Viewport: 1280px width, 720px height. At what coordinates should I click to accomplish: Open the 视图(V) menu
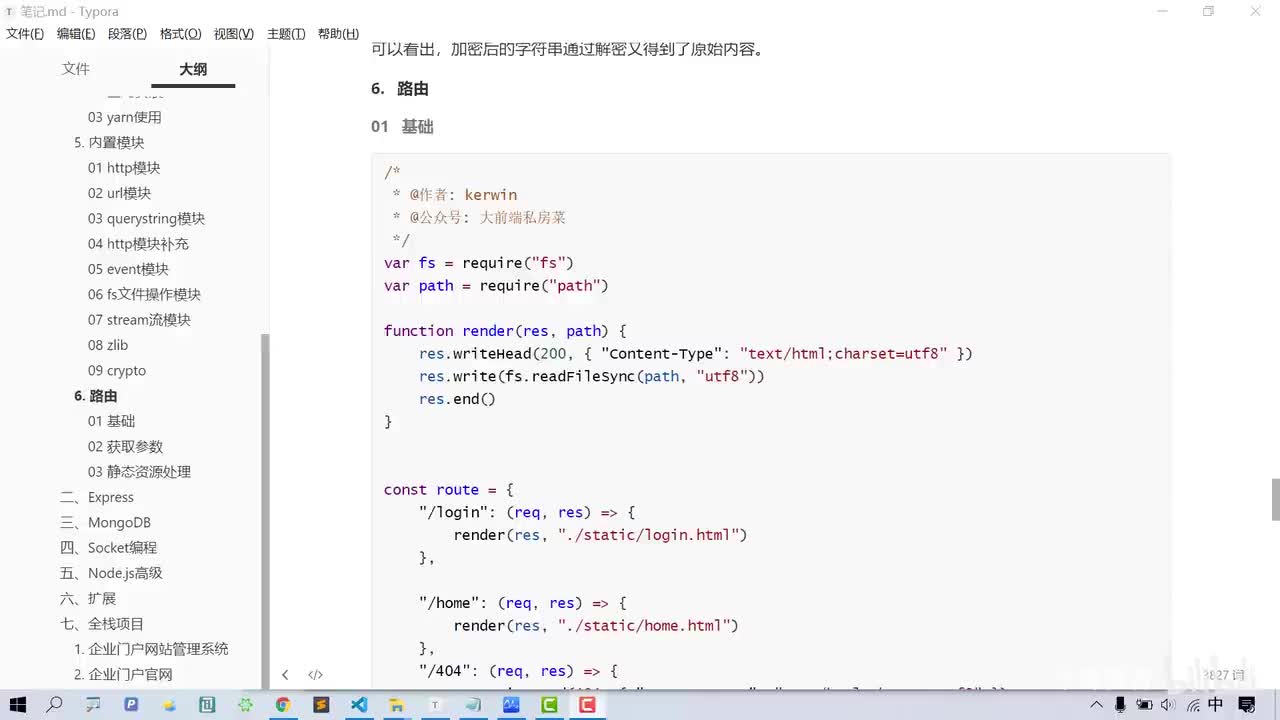click(x=234, y=34)
